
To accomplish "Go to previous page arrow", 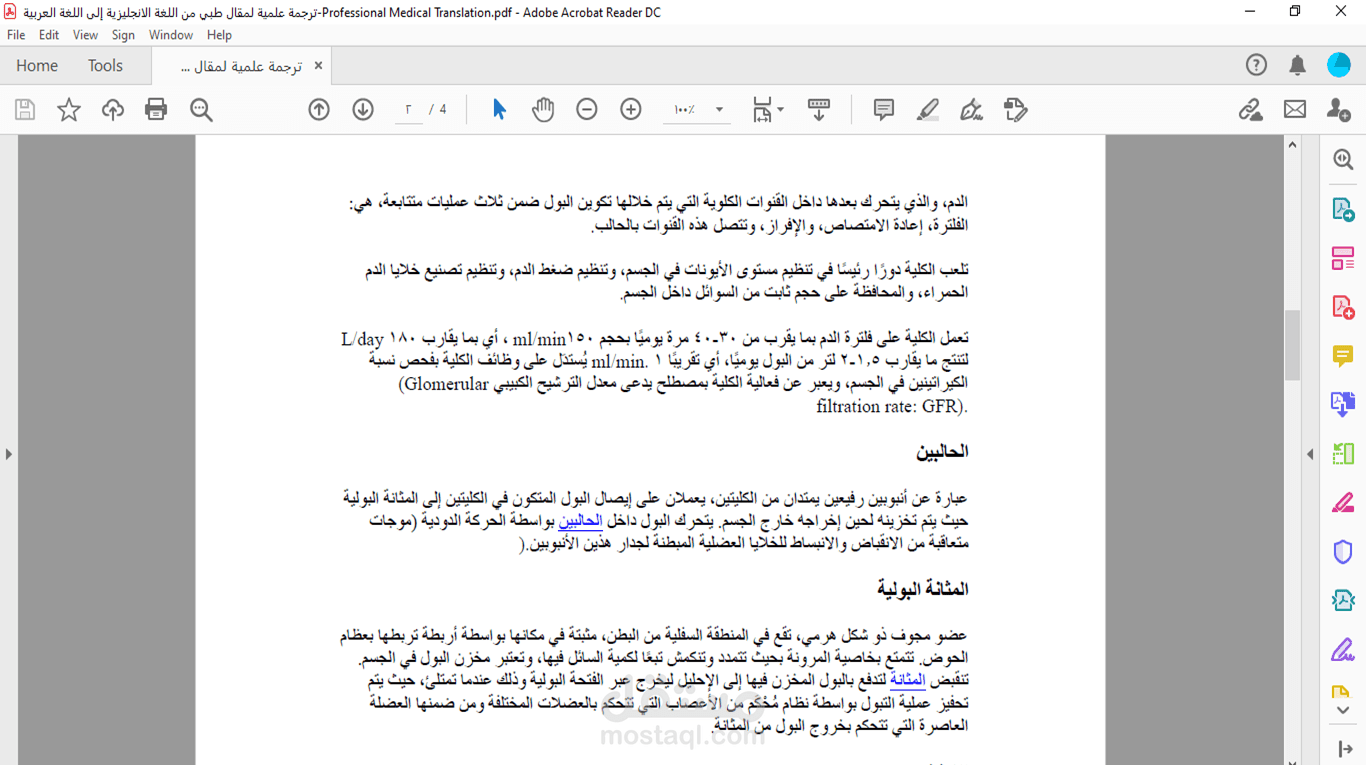I will click(319, 110).
